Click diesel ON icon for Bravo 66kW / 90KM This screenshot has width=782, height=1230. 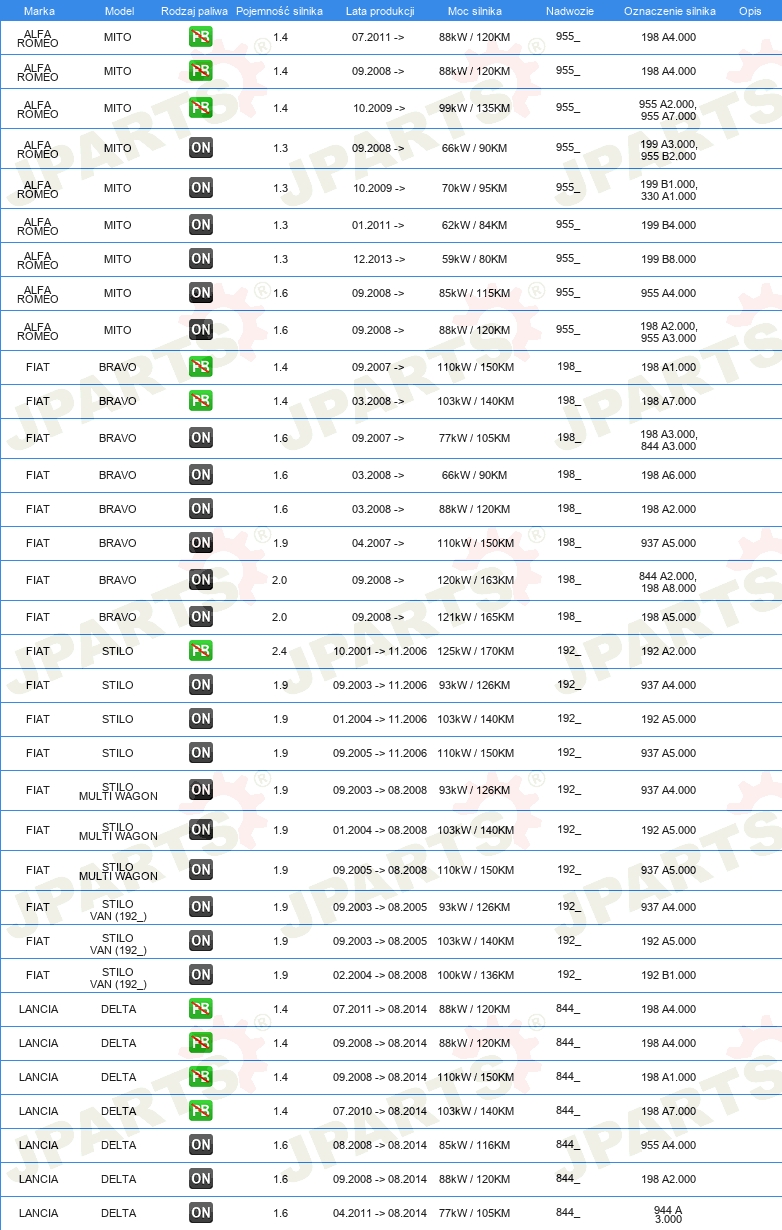(201, 475)
